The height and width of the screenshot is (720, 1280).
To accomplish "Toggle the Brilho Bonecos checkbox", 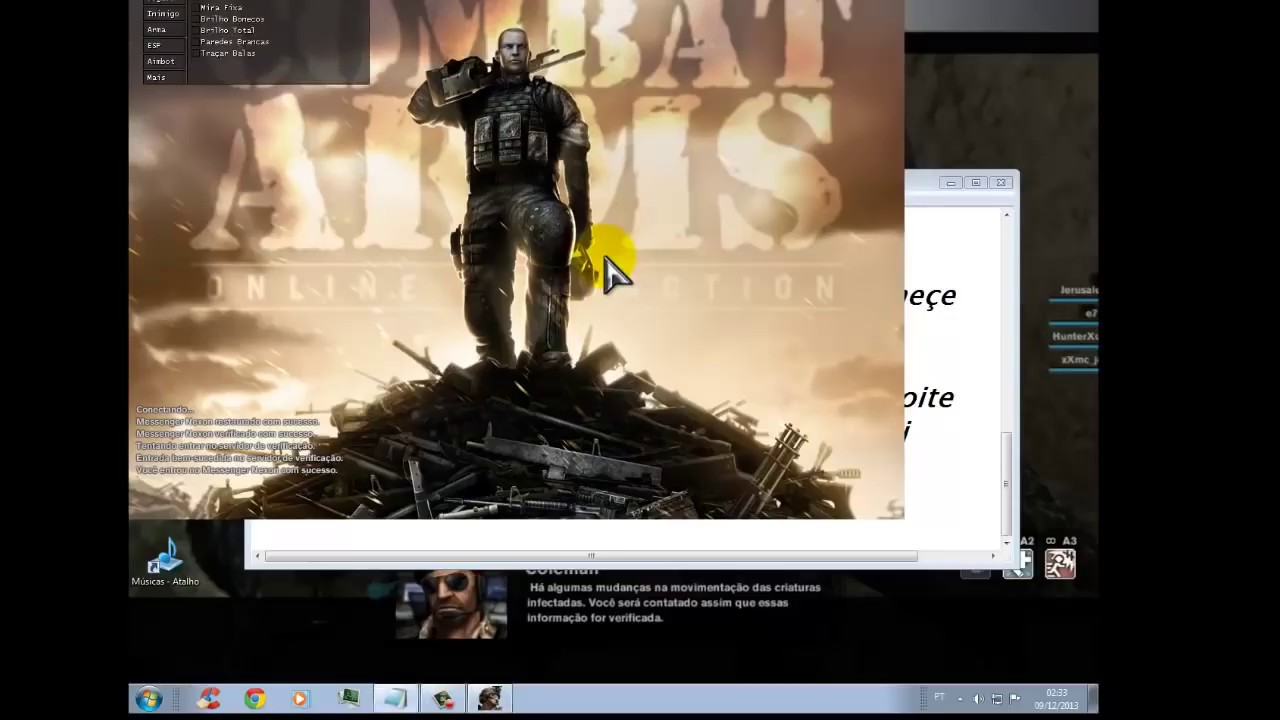I will [195, 19].
